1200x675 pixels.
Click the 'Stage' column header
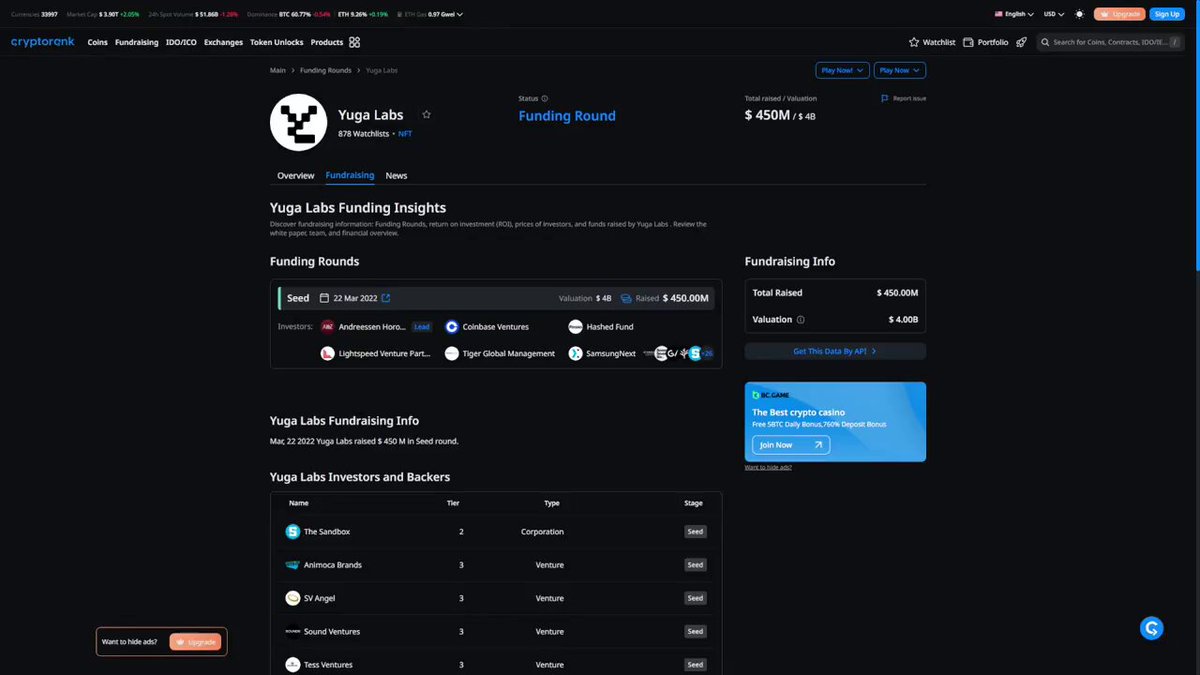click(693, 503)
